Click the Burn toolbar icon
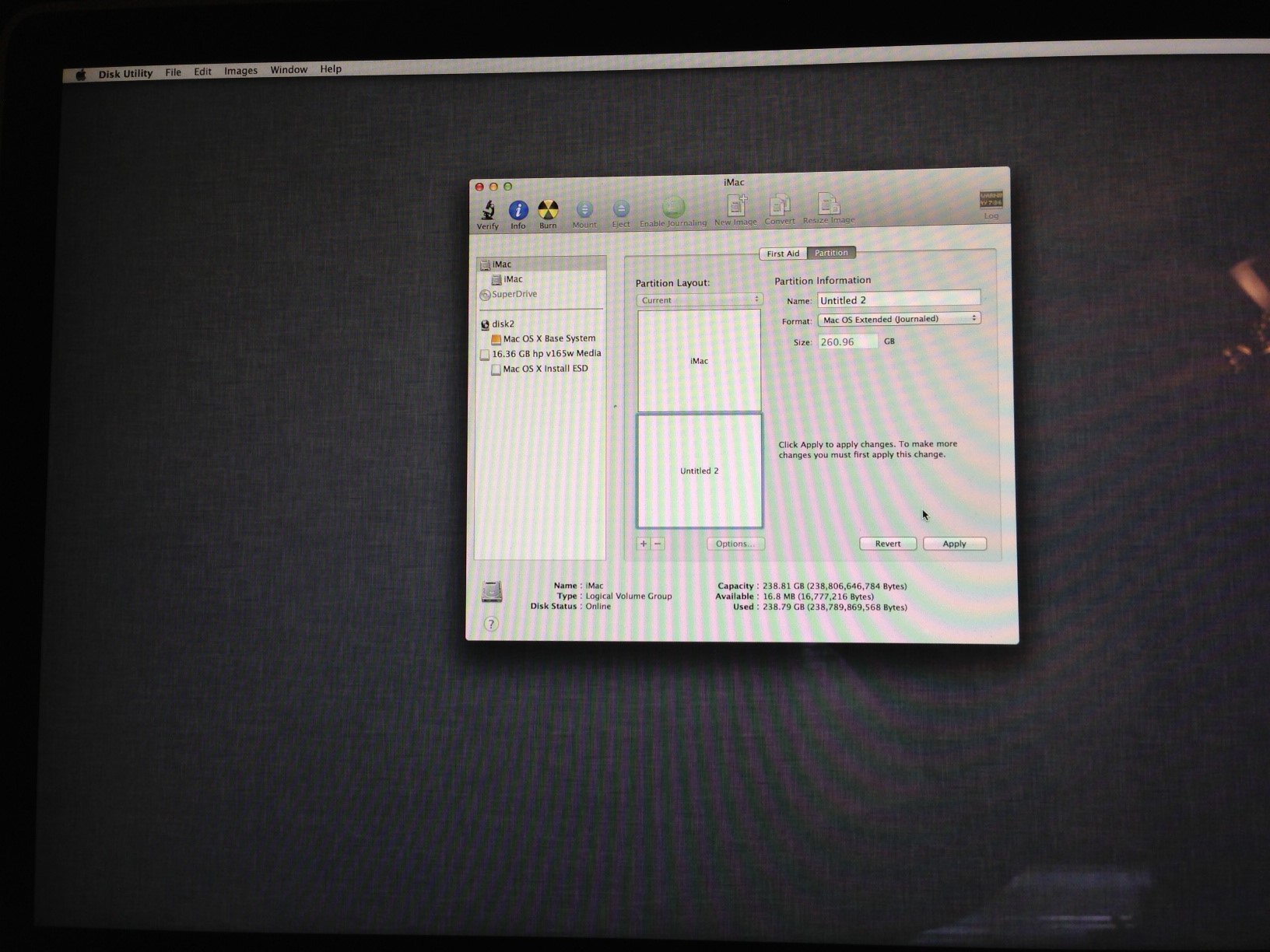 (548, 214)
